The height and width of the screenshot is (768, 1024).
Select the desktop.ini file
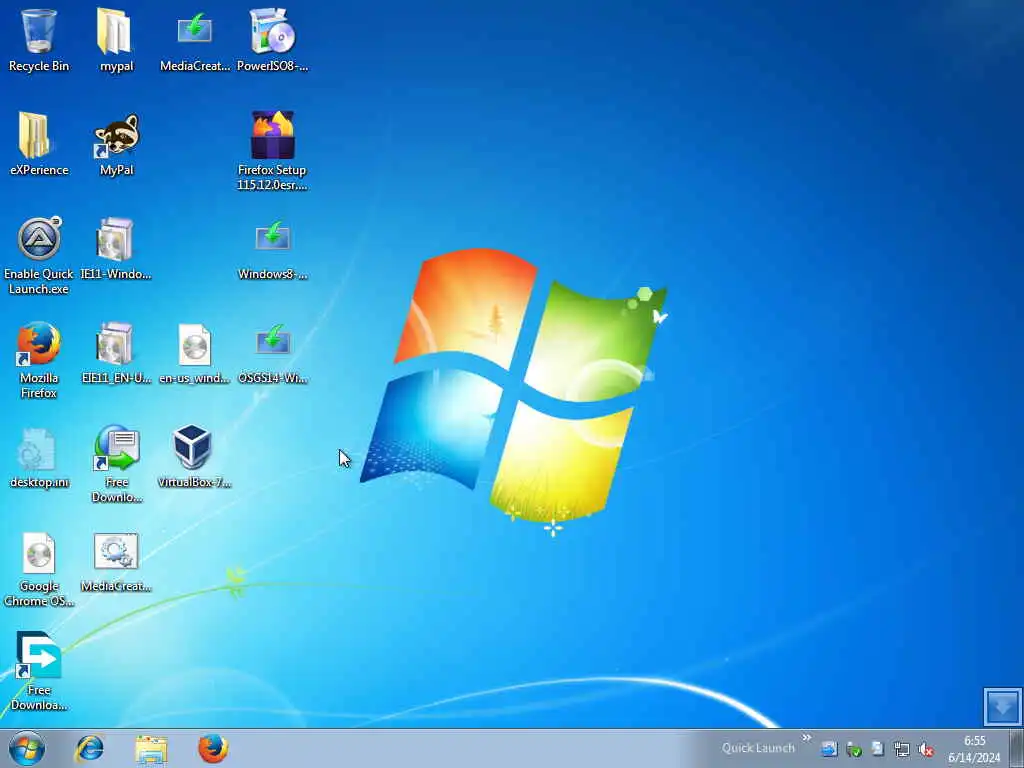click(39, 457)
